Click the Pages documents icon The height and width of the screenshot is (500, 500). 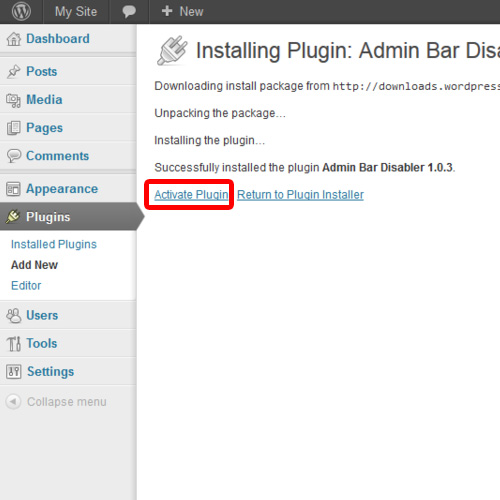pos(14,128)
